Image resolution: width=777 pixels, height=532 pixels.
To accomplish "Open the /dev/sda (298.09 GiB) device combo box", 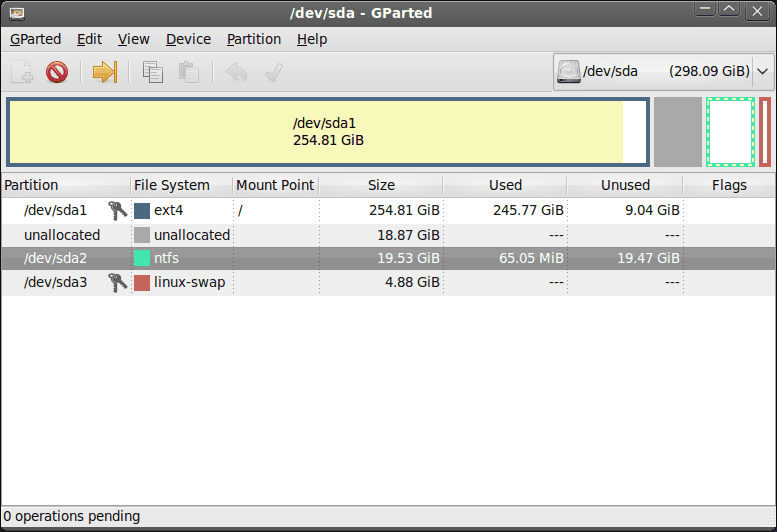I will tap(663, 71).
